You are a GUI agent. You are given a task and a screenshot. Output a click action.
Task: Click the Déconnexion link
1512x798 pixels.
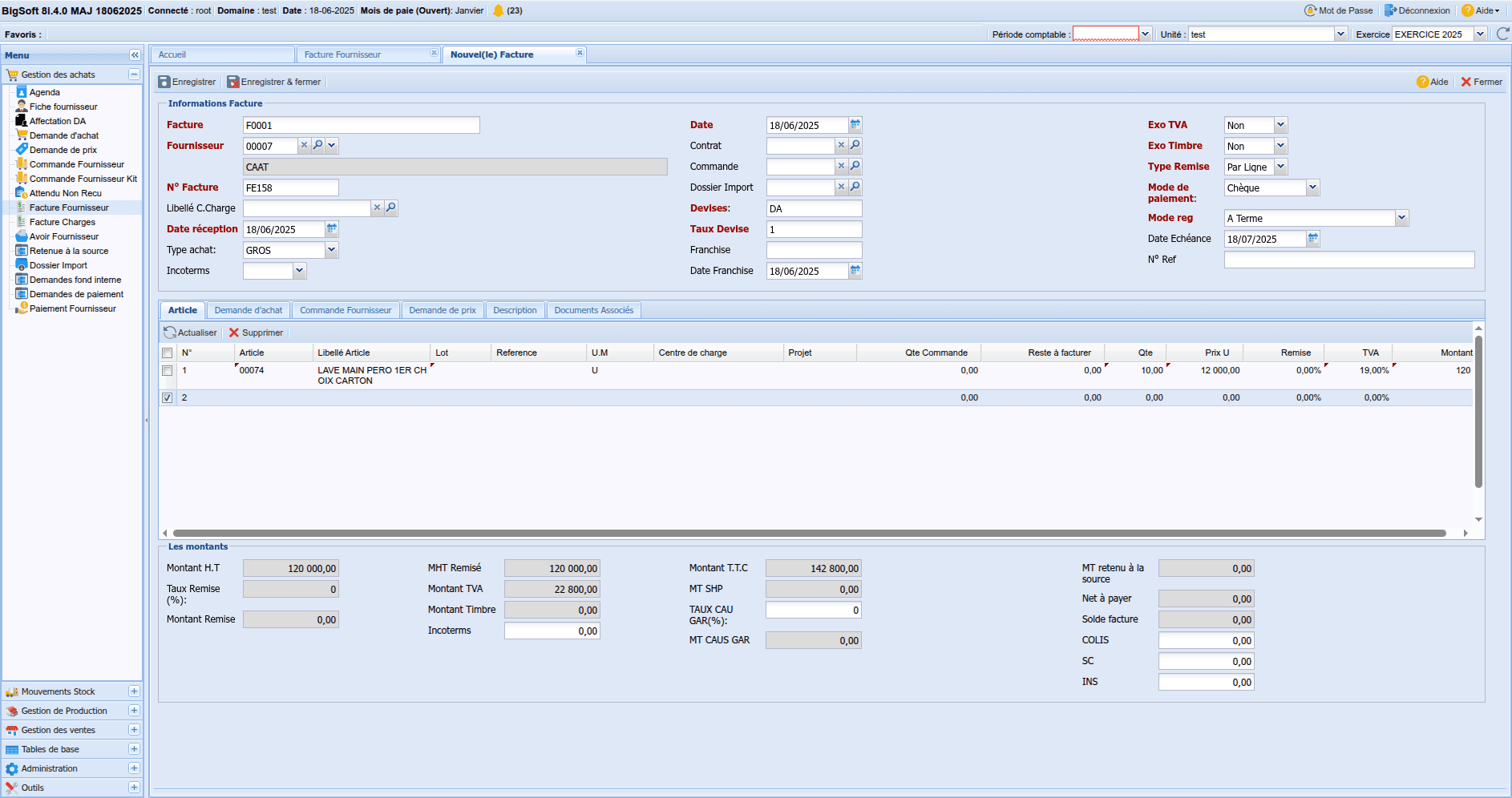click(1417, 10)
